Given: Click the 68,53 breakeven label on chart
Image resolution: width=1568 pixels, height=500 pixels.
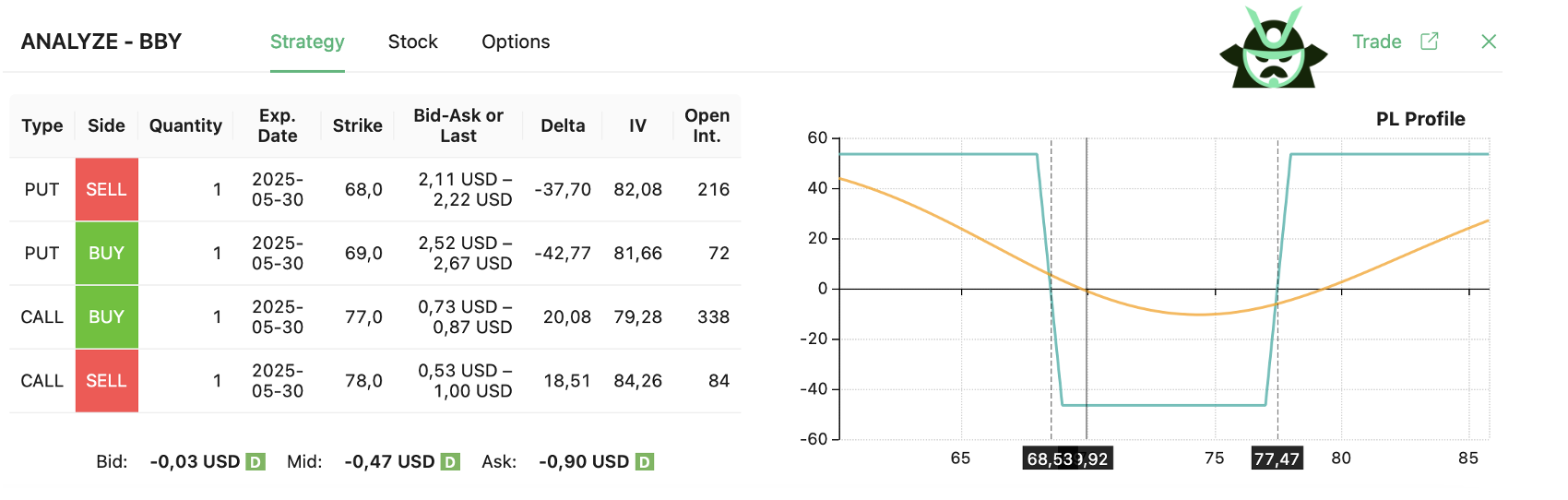Looking at the screenshot, I should 1049,458.
